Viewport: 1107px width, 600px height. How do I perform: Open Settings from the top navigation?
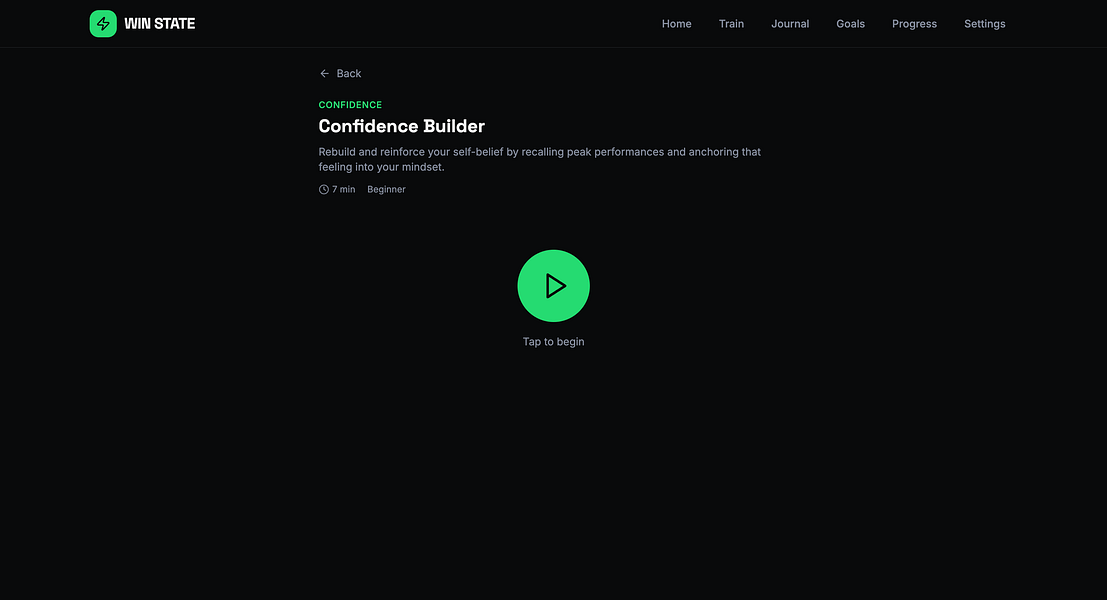pos(985,23)
